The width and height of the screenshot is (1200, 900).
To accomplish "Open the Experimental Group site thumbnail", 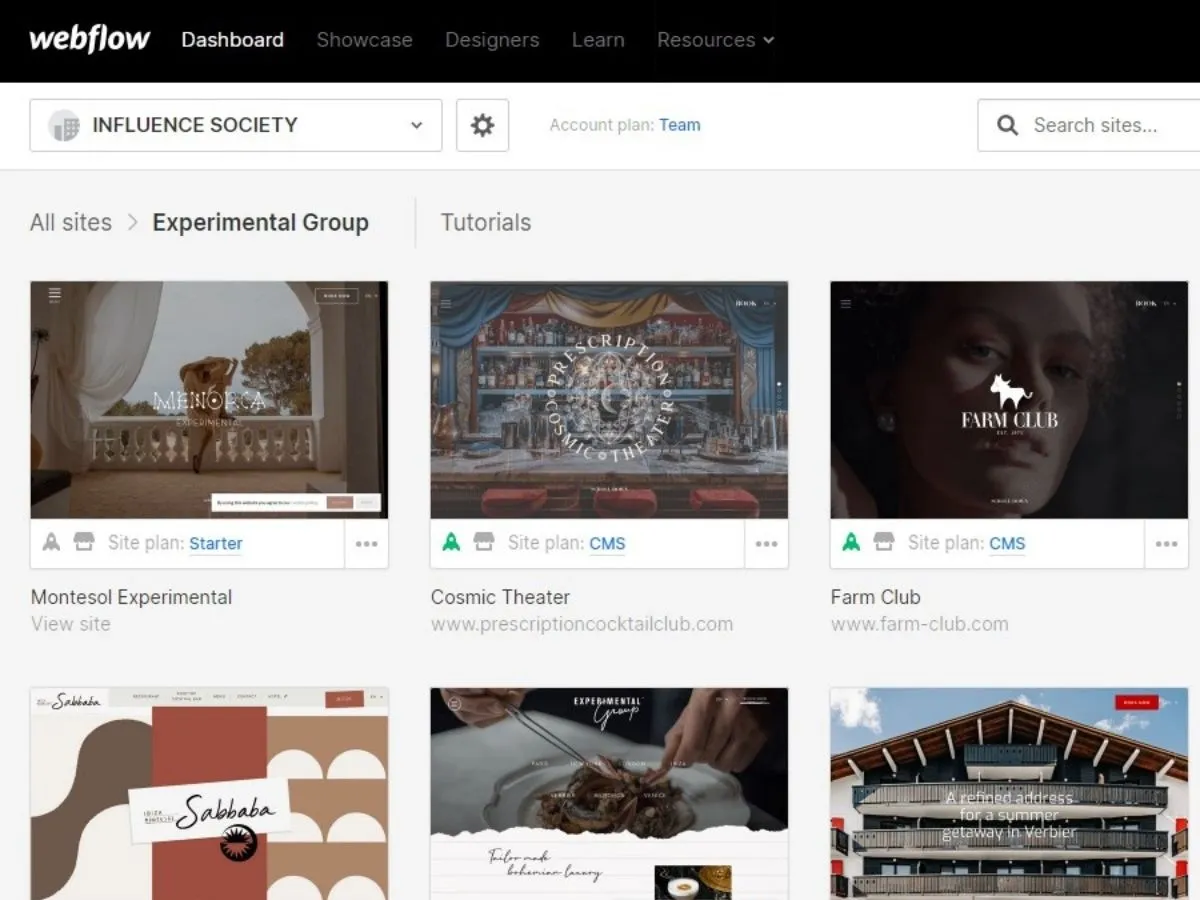I will [609, 794].
